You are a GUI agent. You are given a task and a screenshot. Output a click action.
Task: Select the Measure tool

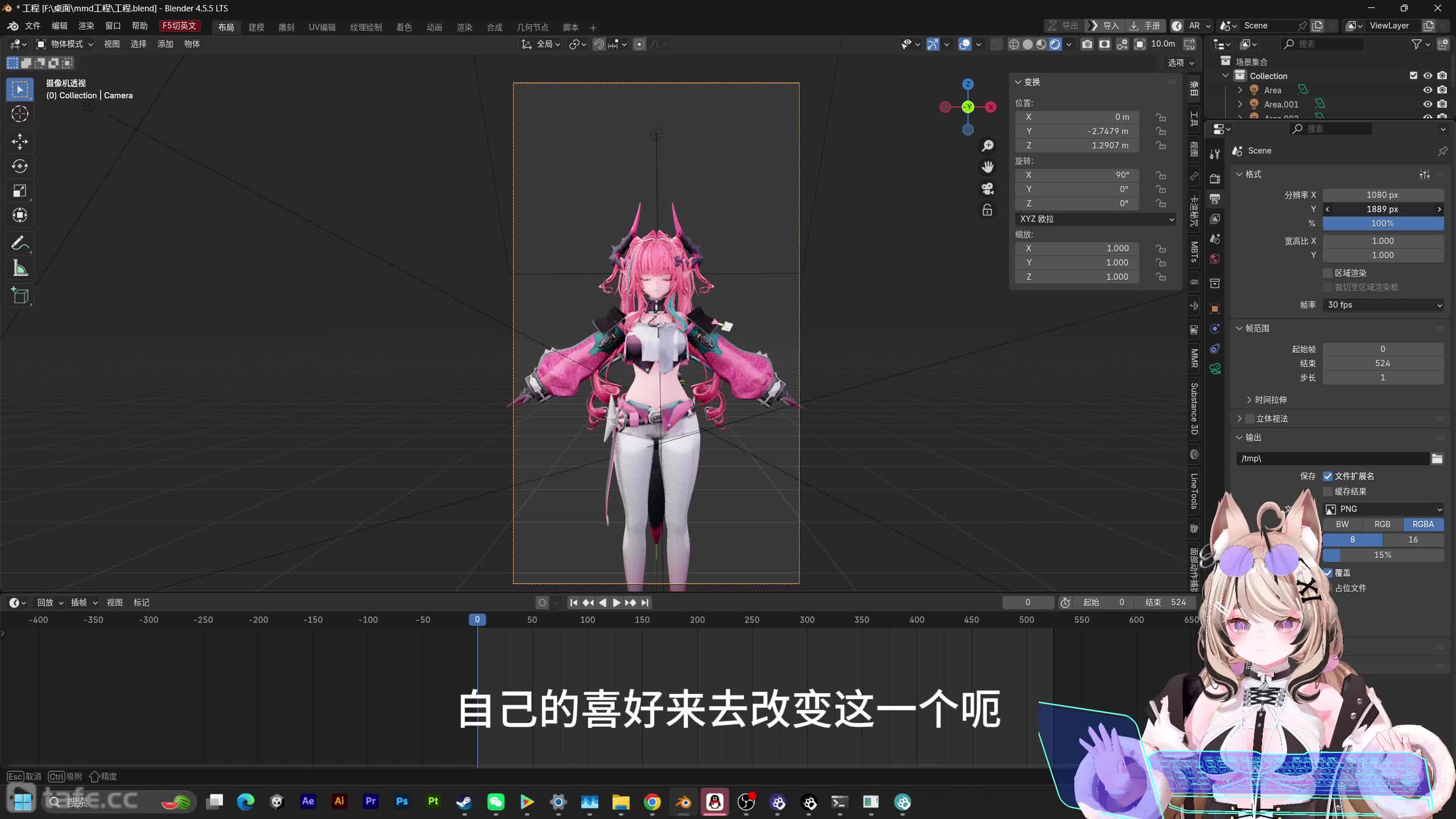[20, 268]
